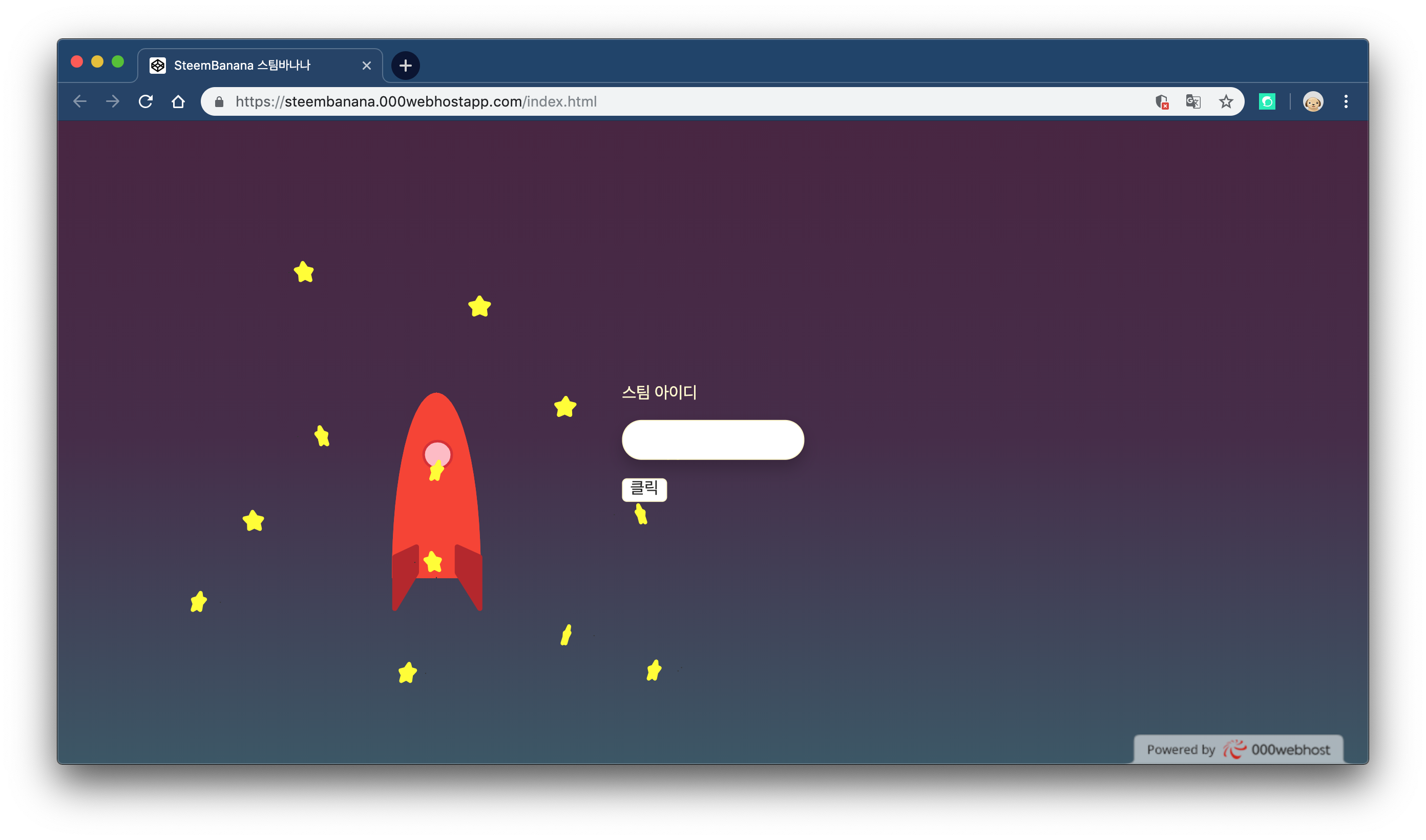Open the shield blocked-content icon
Image resolution: width=1426 pixels, height=840 pixels.
click(x=1161, y=102)
